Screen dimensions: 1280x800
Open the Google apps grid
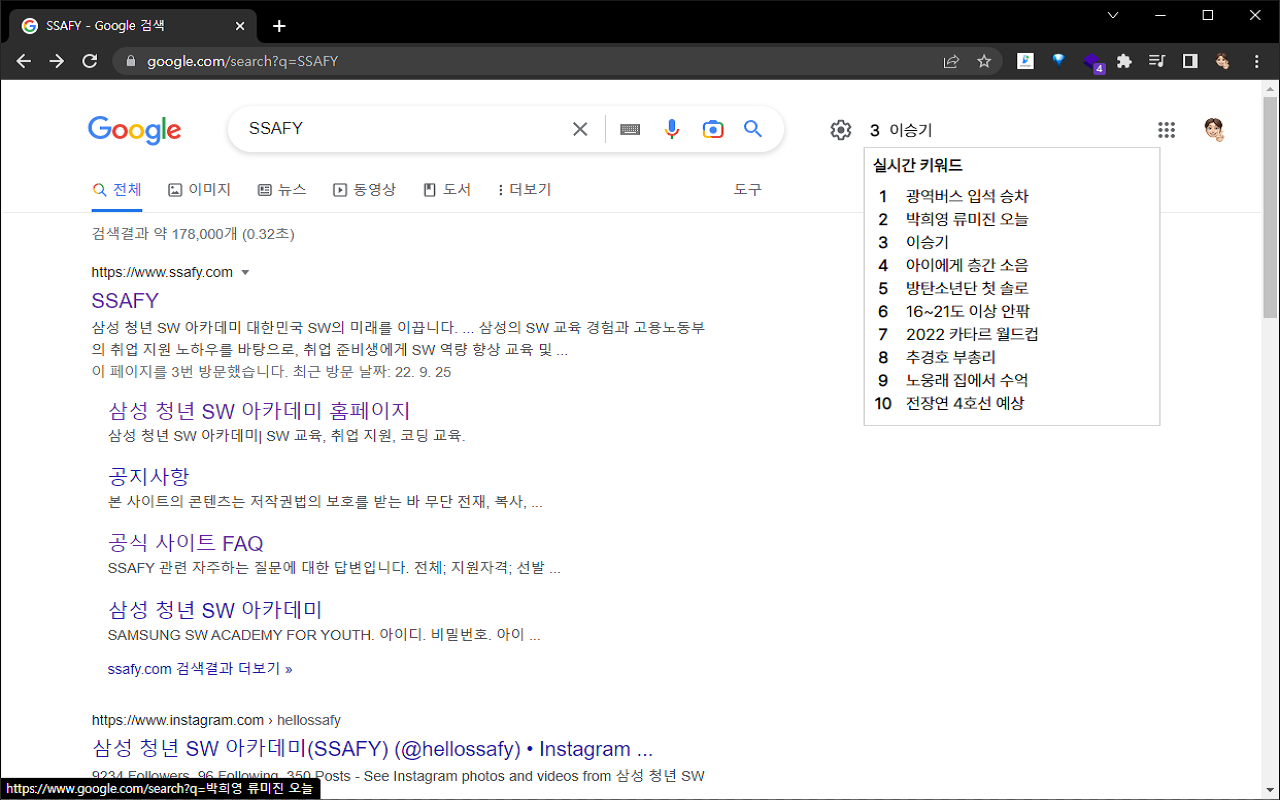click(x=1166, y=130)
